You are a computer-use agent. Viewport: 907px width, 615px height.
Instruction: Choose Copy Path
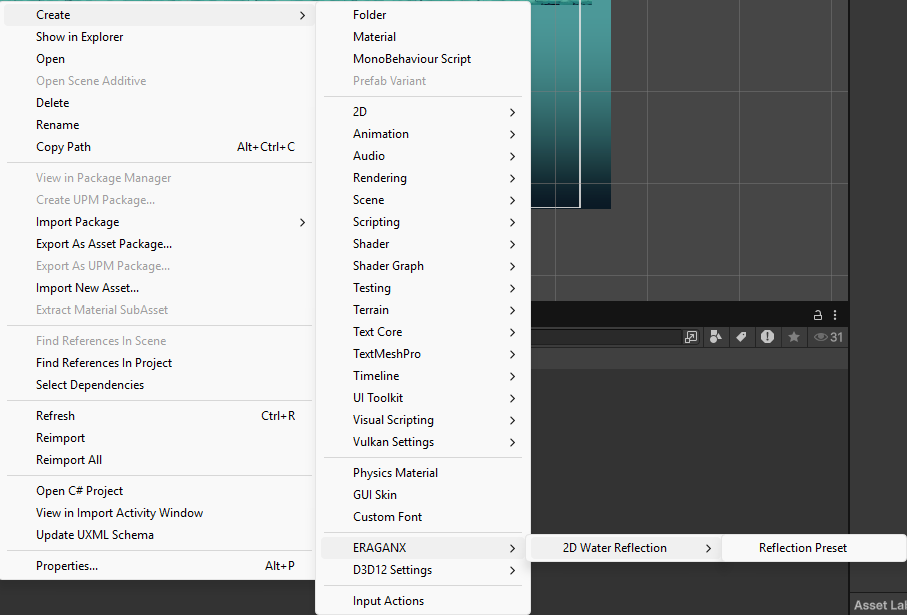point(159,146)
